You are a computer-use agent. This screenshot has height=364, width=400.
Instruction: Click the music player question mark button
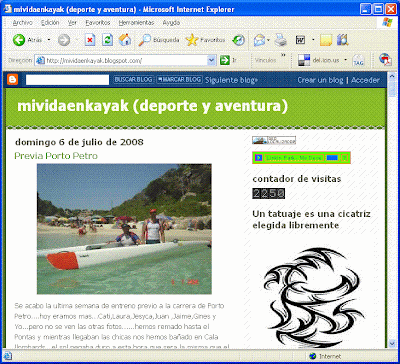pos(345,158)
